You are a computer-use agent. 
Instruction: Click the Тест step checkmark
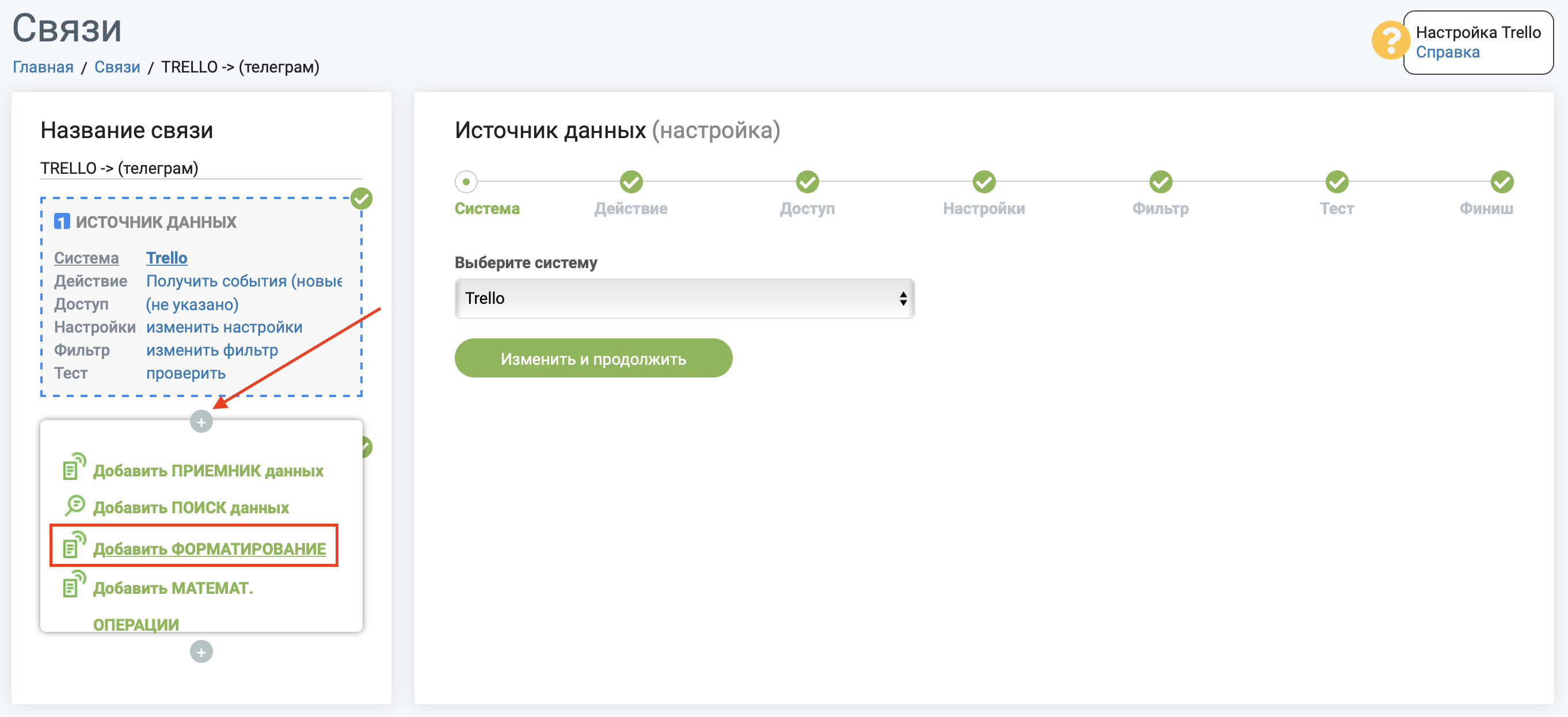pos(1337,181)
